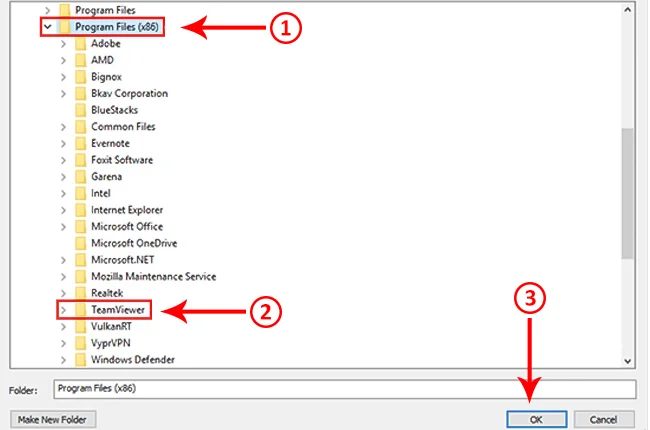Click the Microsoft OneDrive folder icon
The width and height of the screenshot is (650, 430).
coord(80,243)
